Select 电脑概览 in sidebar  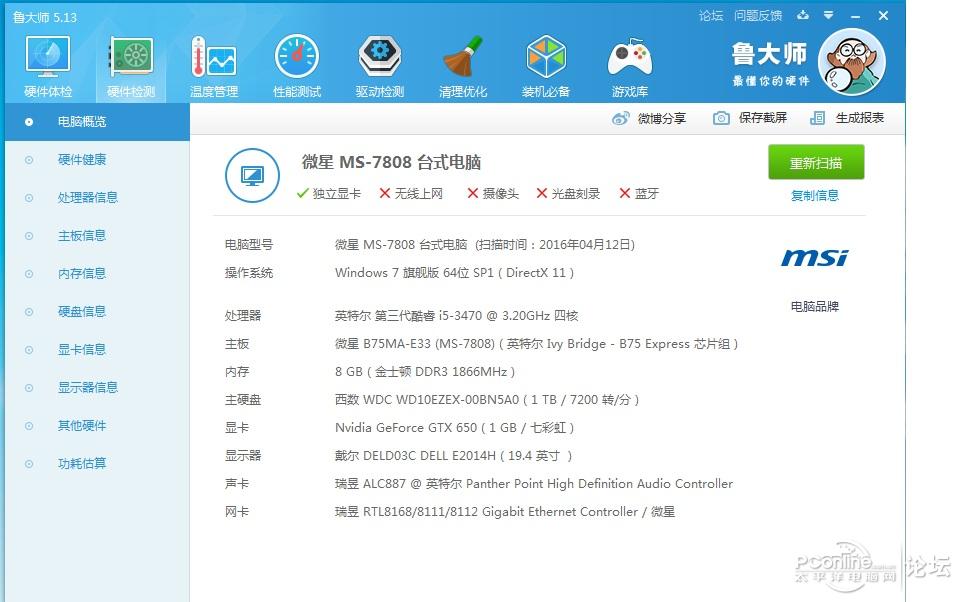pos(97,122)
